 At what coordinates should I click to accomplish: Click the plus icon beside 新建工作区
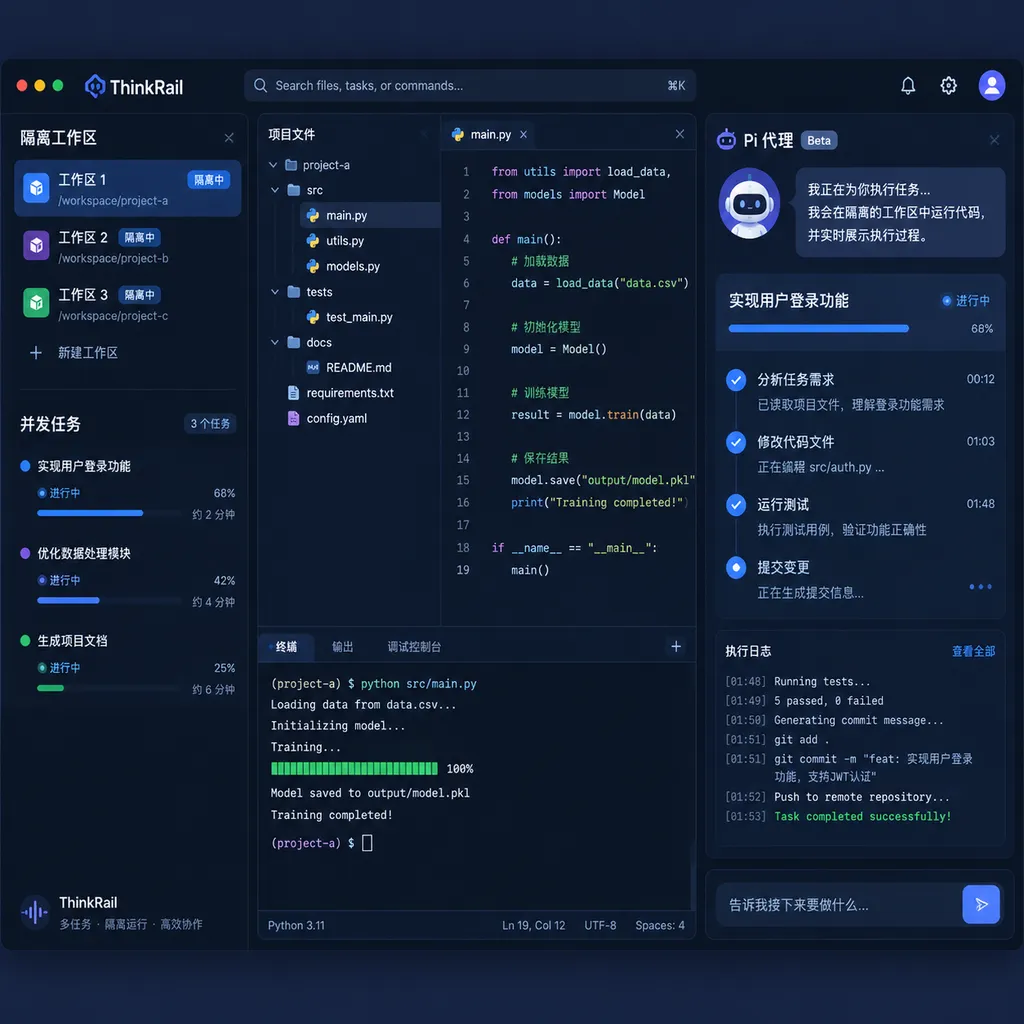(x=36, y=353)
